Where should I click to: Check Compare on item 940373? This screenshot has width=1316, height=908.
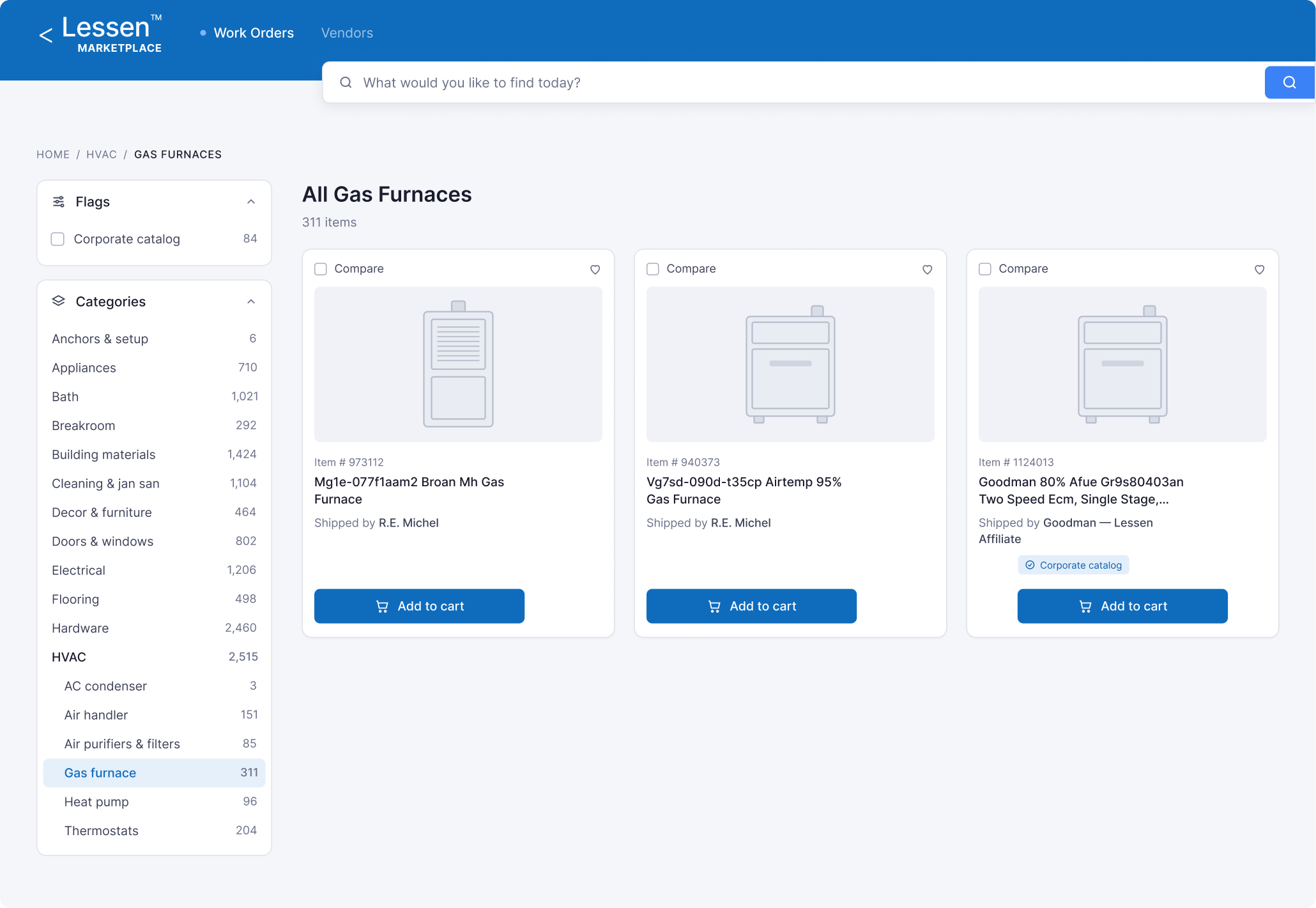coord(653,269)
